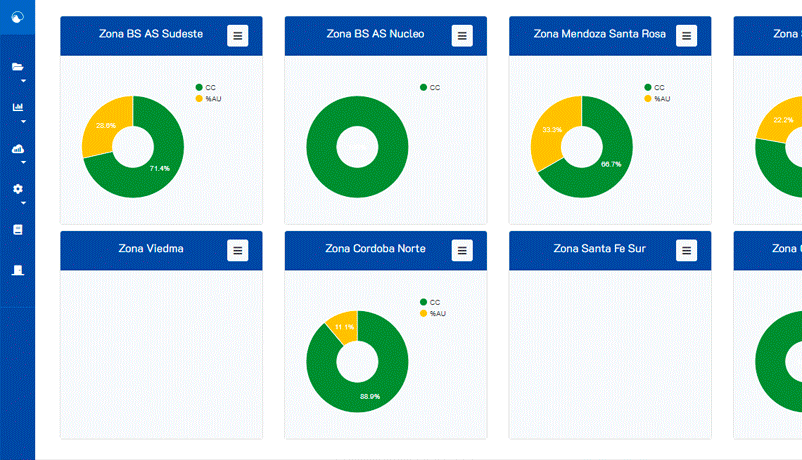
Task: Expand the arrow below the bar chart icon
Action: 23,122
